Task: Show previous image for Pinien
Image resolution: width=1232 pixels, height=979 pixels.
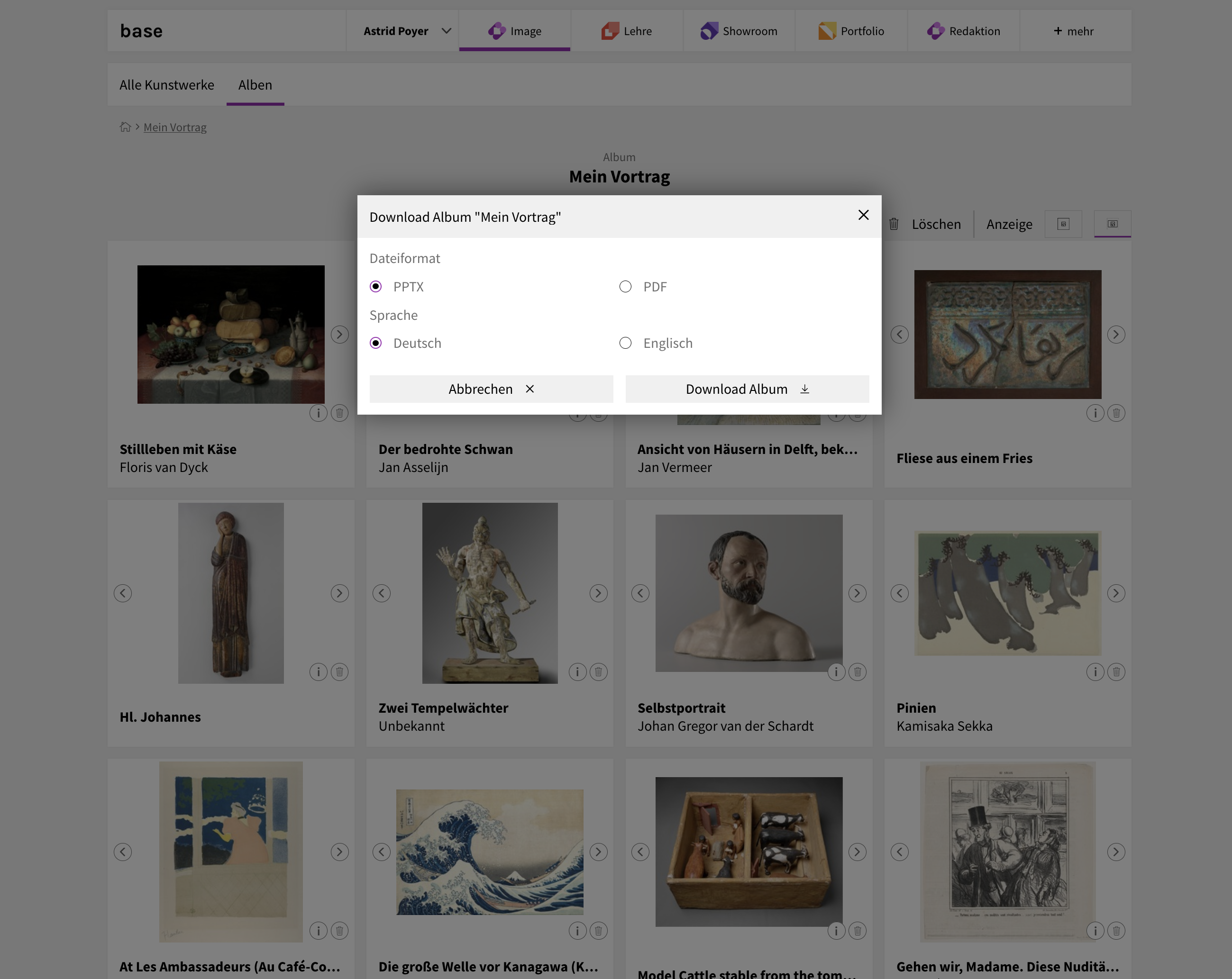Action: click(x=899, y=593)
